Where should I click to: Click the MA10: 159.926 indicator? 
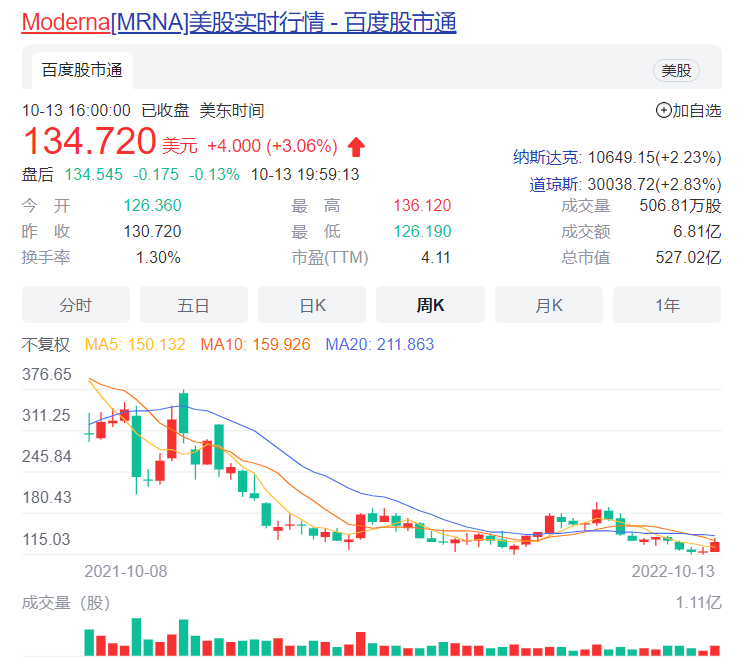coord(255,344)
